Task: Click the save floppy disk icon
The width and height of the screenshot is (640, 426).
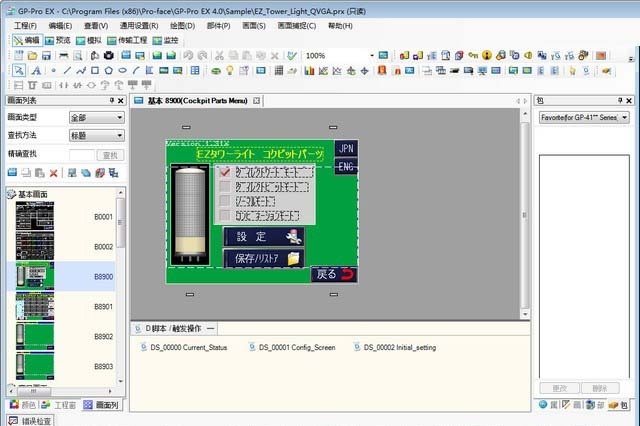Action: (x=46, y=55)
